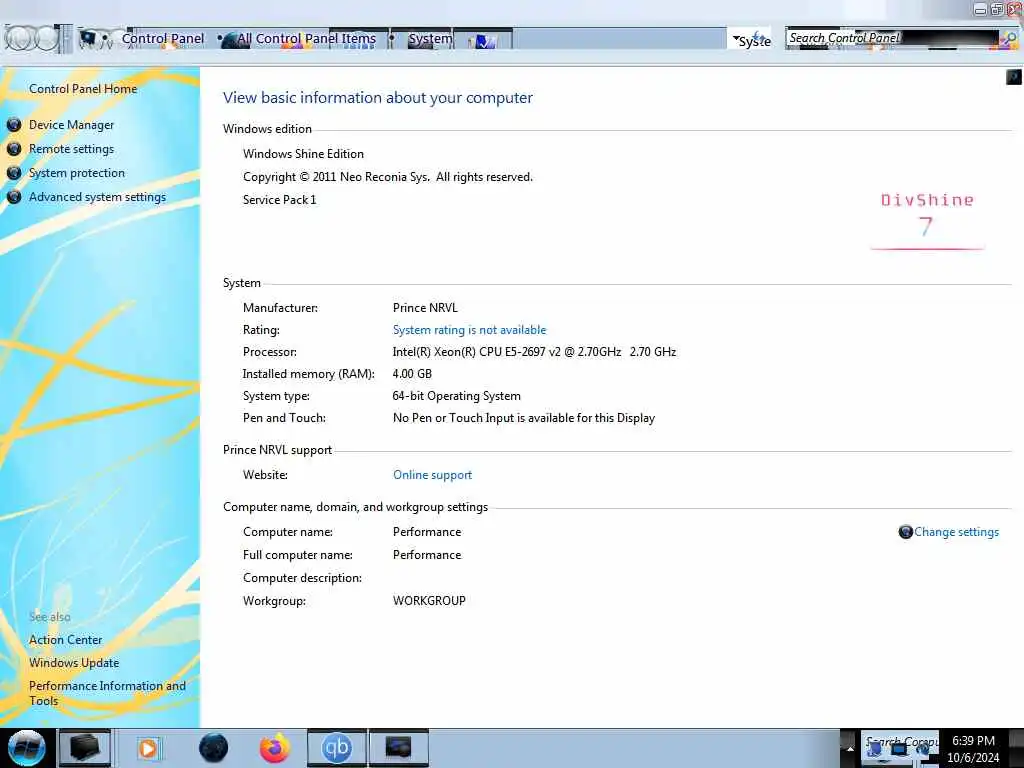Open the Online support link
The image size is (1024, 768).
(x=432, y=475)
